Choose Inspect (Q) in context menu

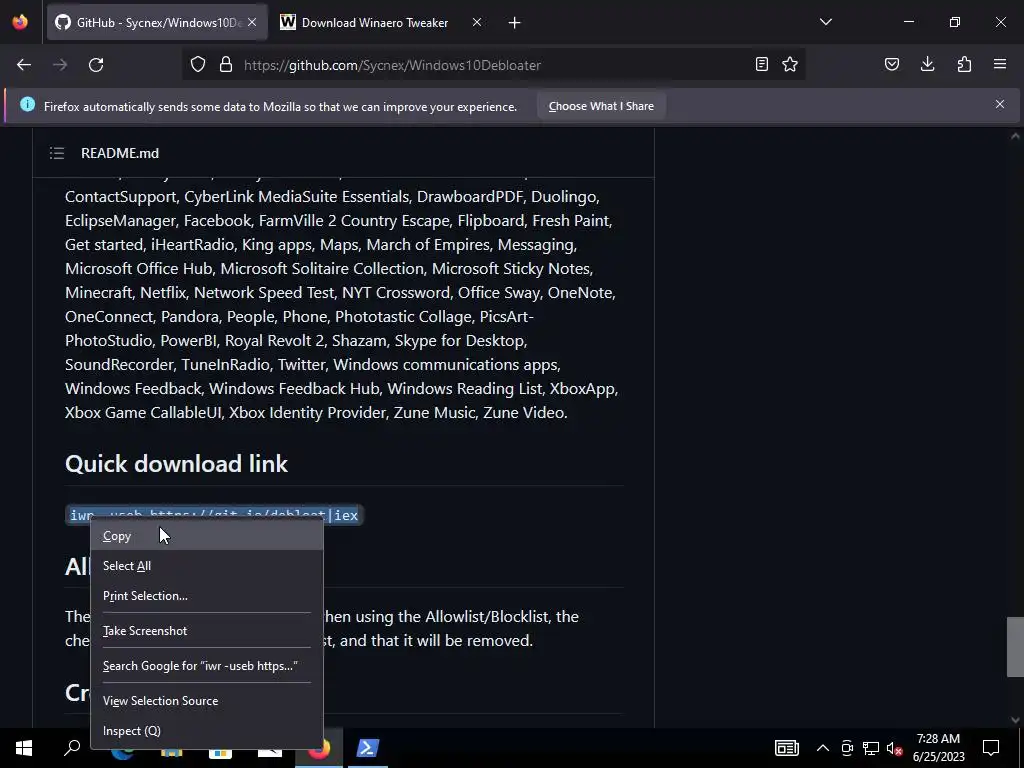click(x=206, y=731)
